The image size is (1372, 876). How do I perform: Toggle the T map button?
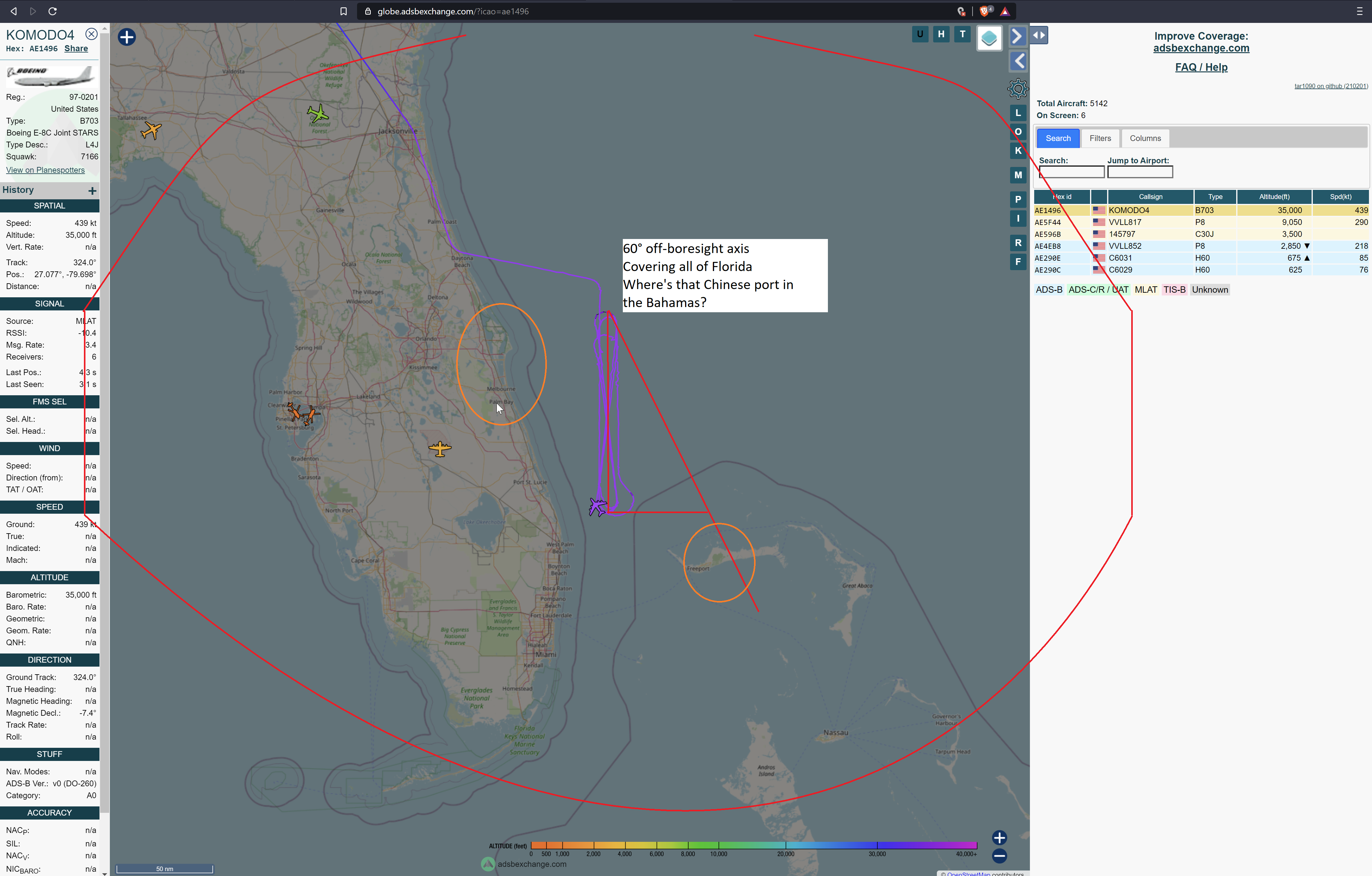pyautogui.click(x=962, y=34)
